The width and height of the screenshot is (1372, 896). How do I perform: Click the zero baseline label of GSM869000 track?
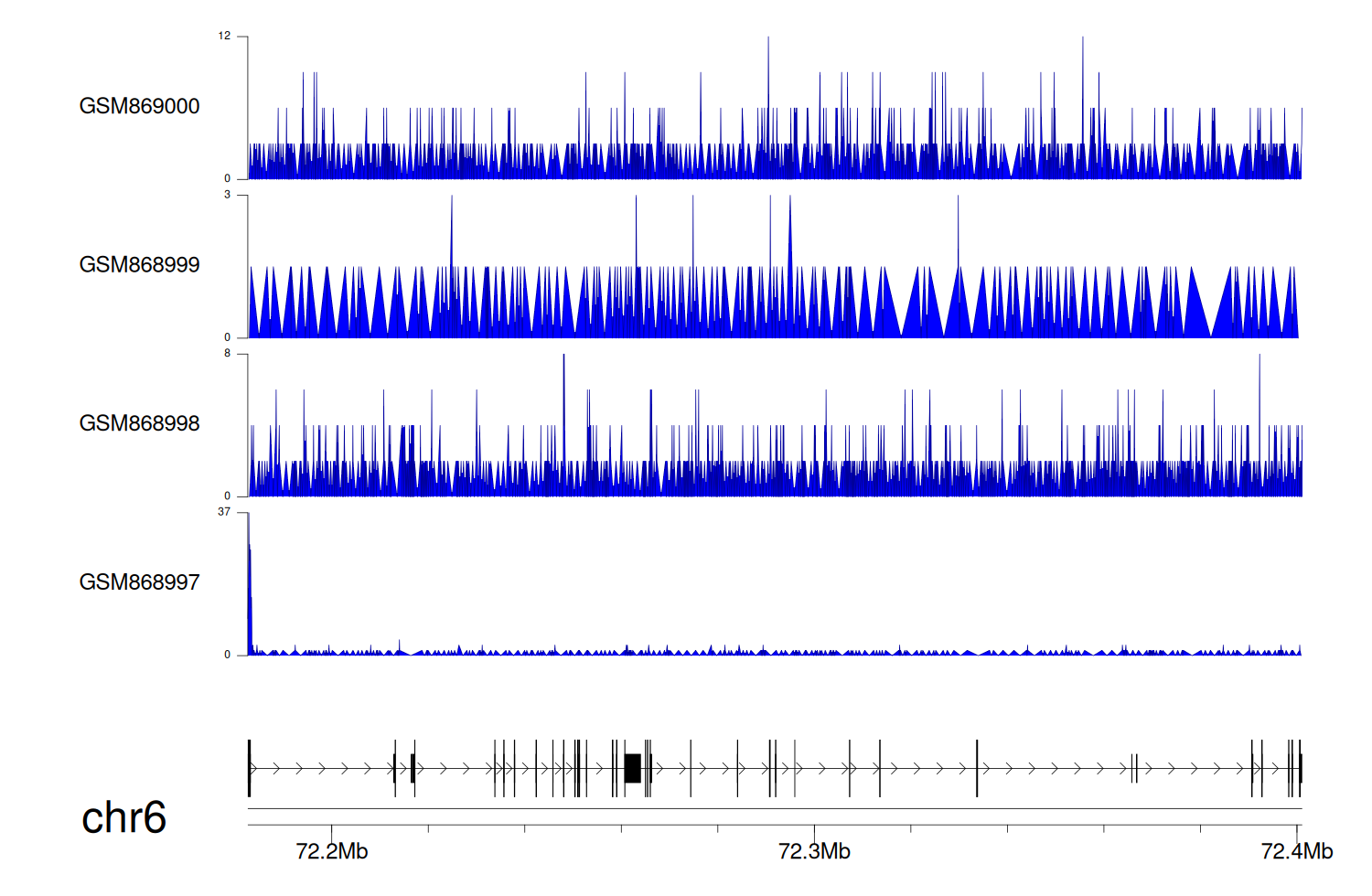coord(228,179)
